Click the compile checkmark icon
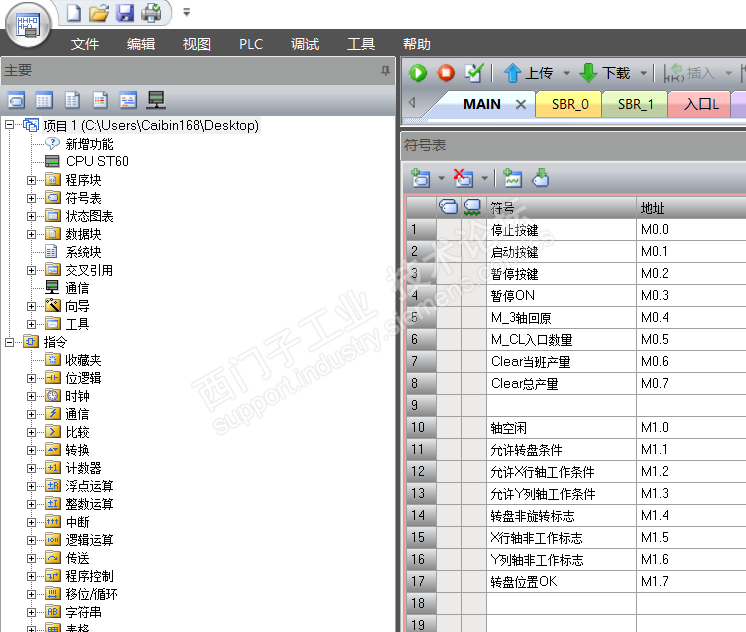The image size is (746, 632). click(x=474, y=73)
